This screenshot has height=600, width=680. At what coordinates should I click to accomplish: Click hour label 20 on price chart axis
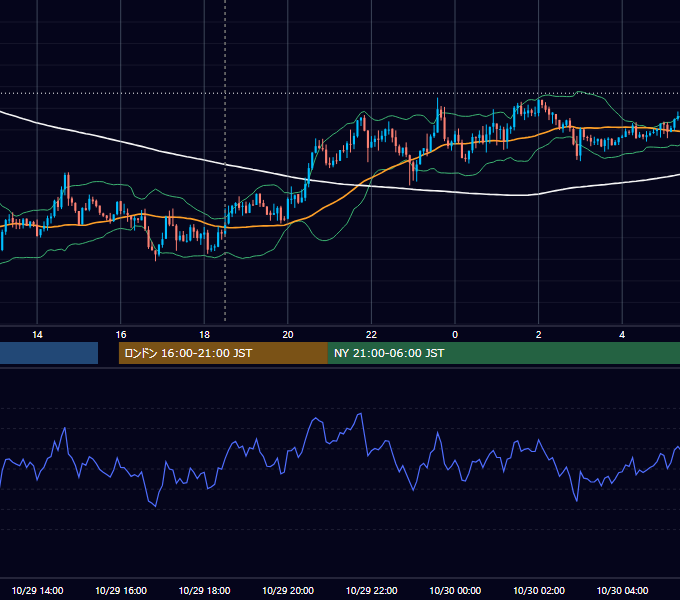pos(288,335)
